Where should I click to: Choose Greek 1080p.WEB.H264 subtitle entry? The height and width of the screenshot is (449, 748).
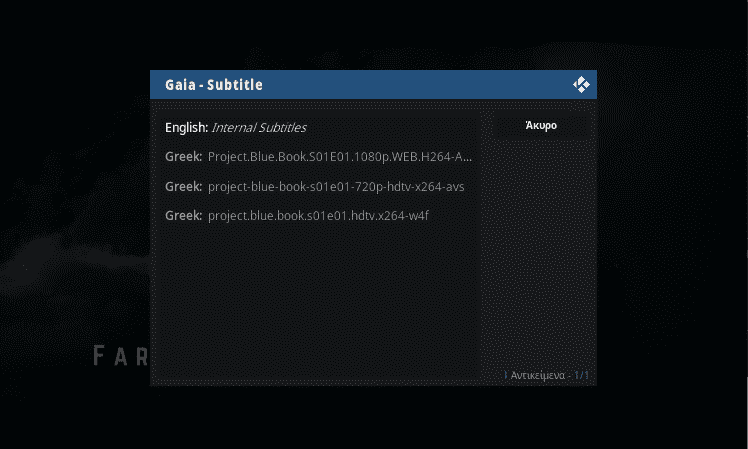pyautogui.click(x=317, y=157)
